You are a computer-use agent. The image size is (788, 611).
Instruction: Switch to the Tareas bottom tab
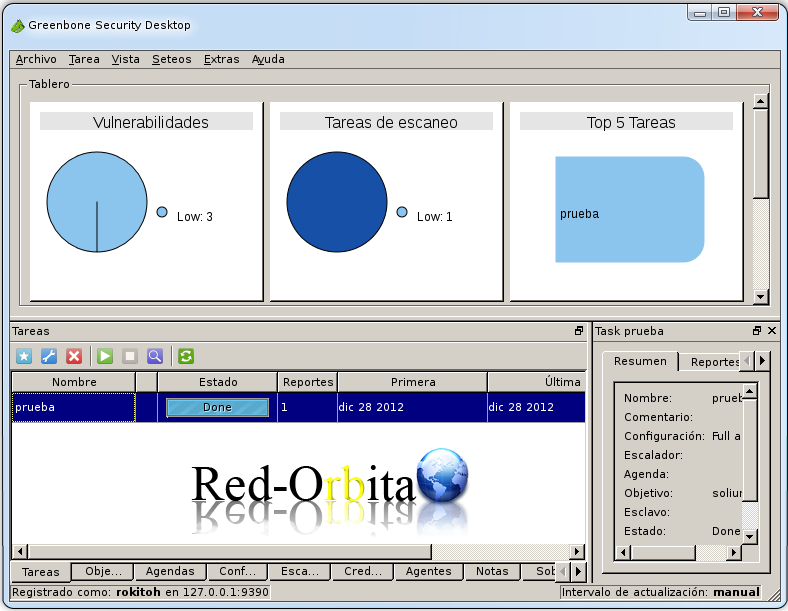coord(41,572)
